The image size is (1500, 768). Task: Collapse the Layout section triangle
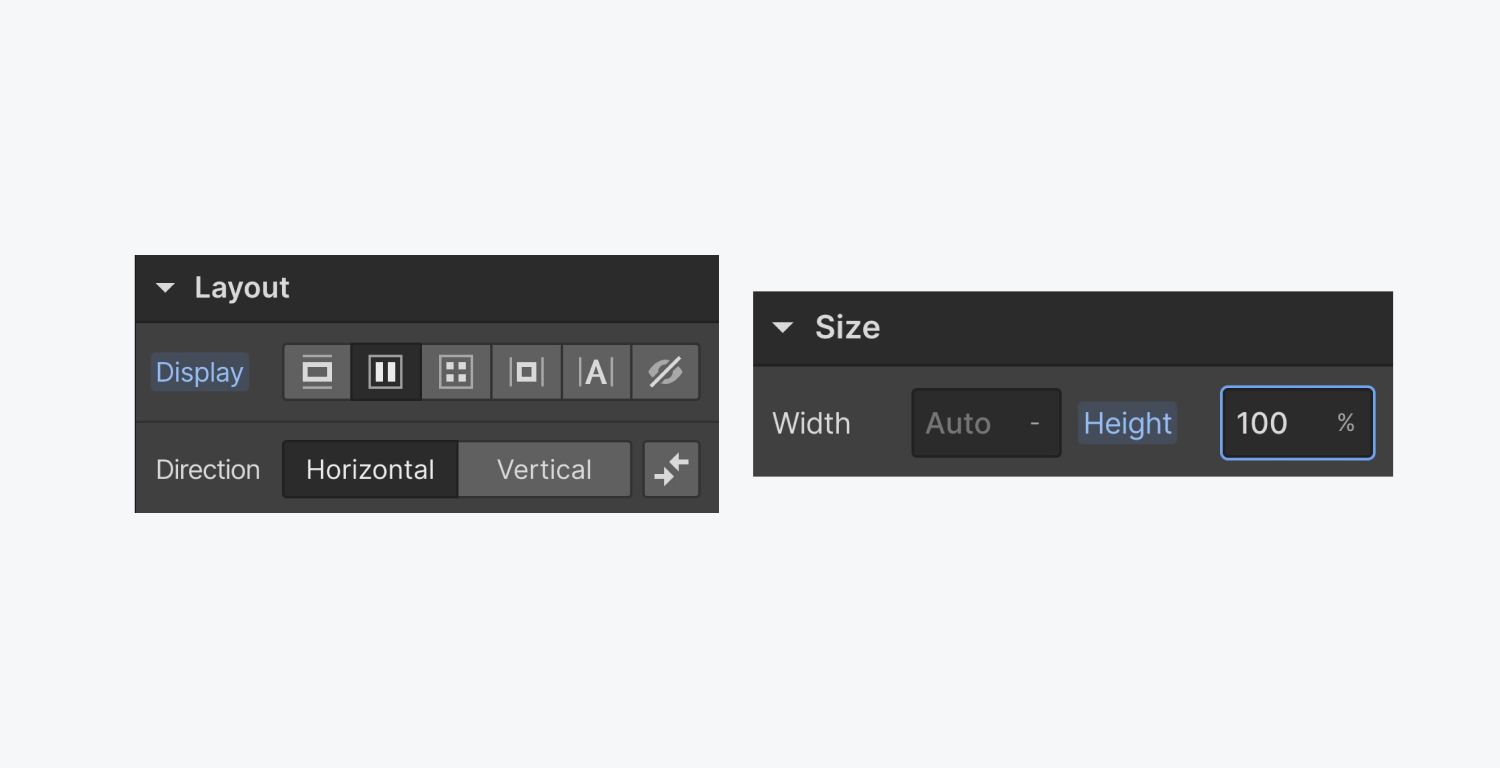[165, 288]
